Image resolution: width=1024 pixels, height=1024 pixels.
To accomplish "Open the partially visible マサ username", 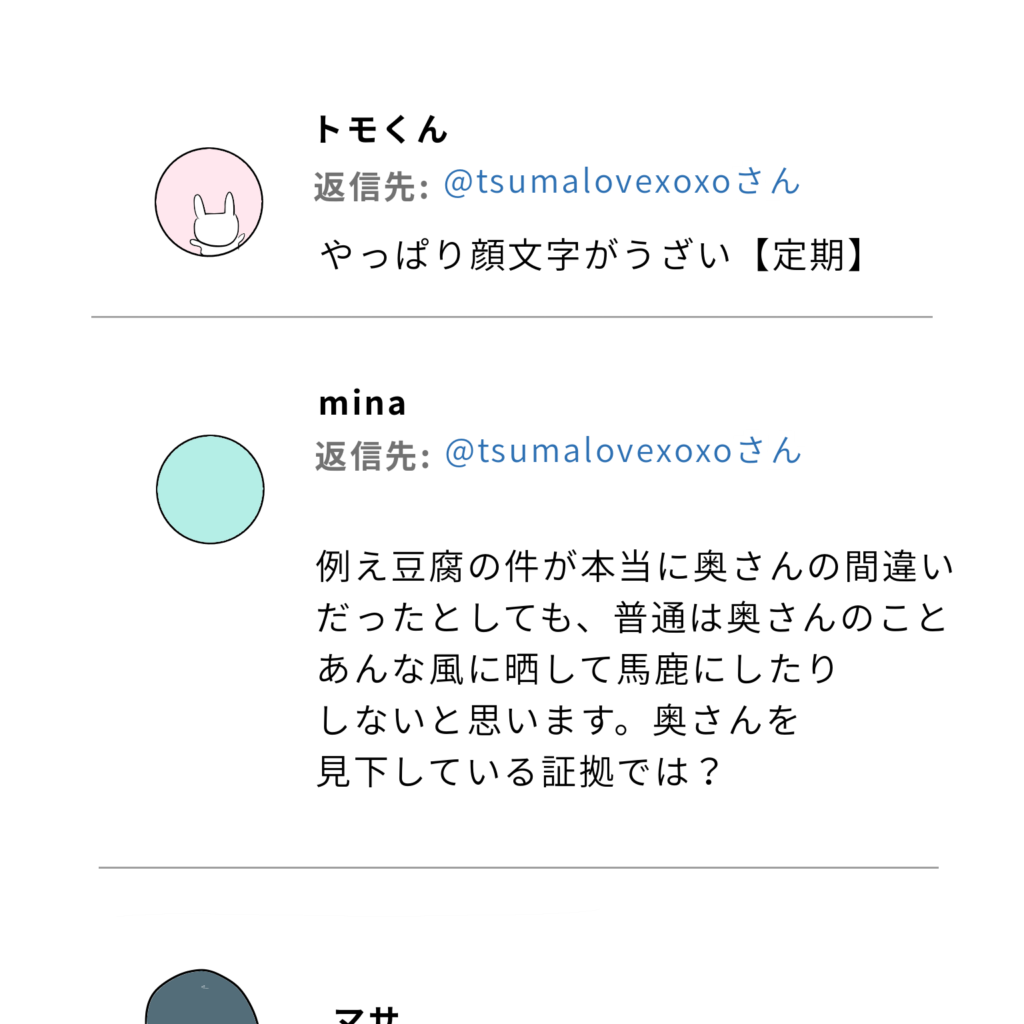I will pos(367,1016).
